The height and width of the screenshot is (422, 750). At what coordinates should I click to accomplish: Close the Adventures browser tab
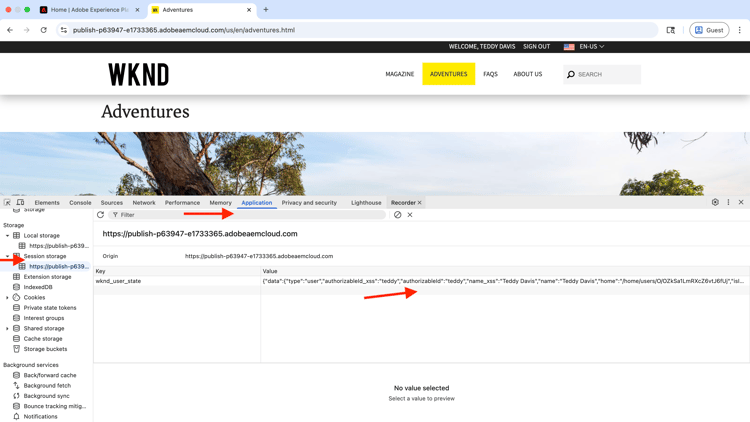[249, 10]
